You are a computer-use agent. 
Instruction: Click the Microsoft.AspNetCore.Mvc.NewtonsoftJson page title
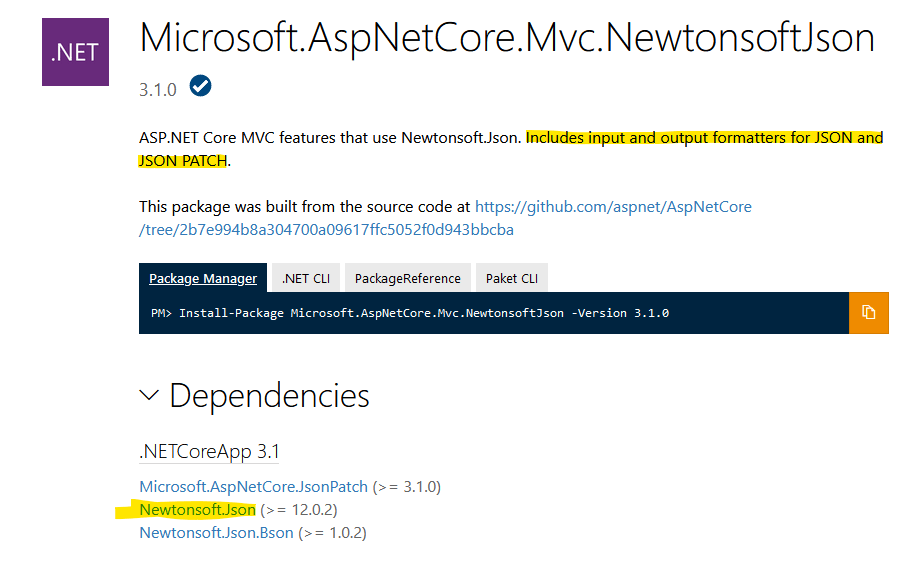click(x=507, y=38)
